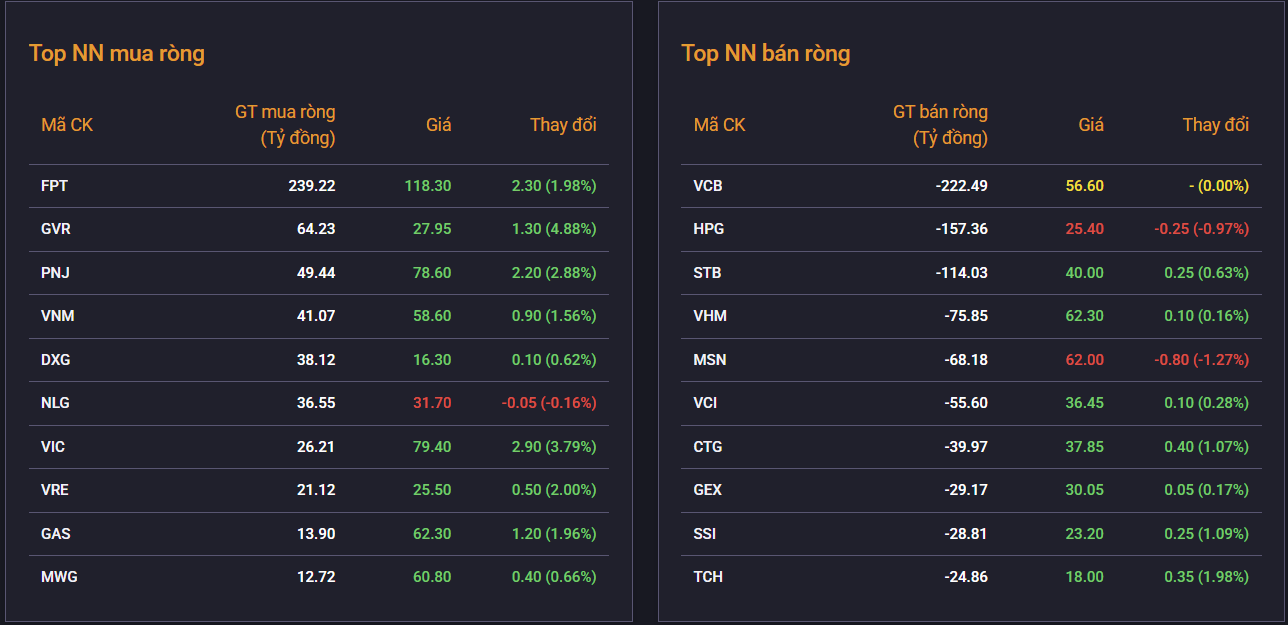Open the VCB stock ticker
Screen dimensions: 1288x625
click(x=708, y=186)
